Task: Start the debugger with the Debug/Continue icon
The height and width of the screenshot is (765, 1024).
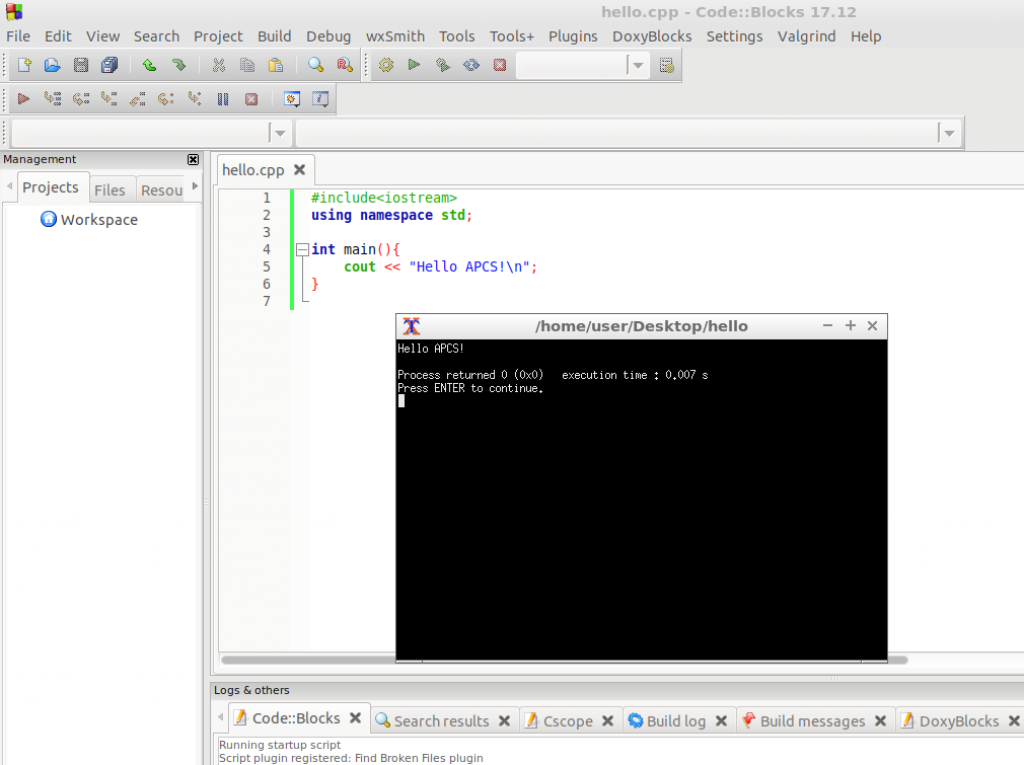Action: point(24,99)
